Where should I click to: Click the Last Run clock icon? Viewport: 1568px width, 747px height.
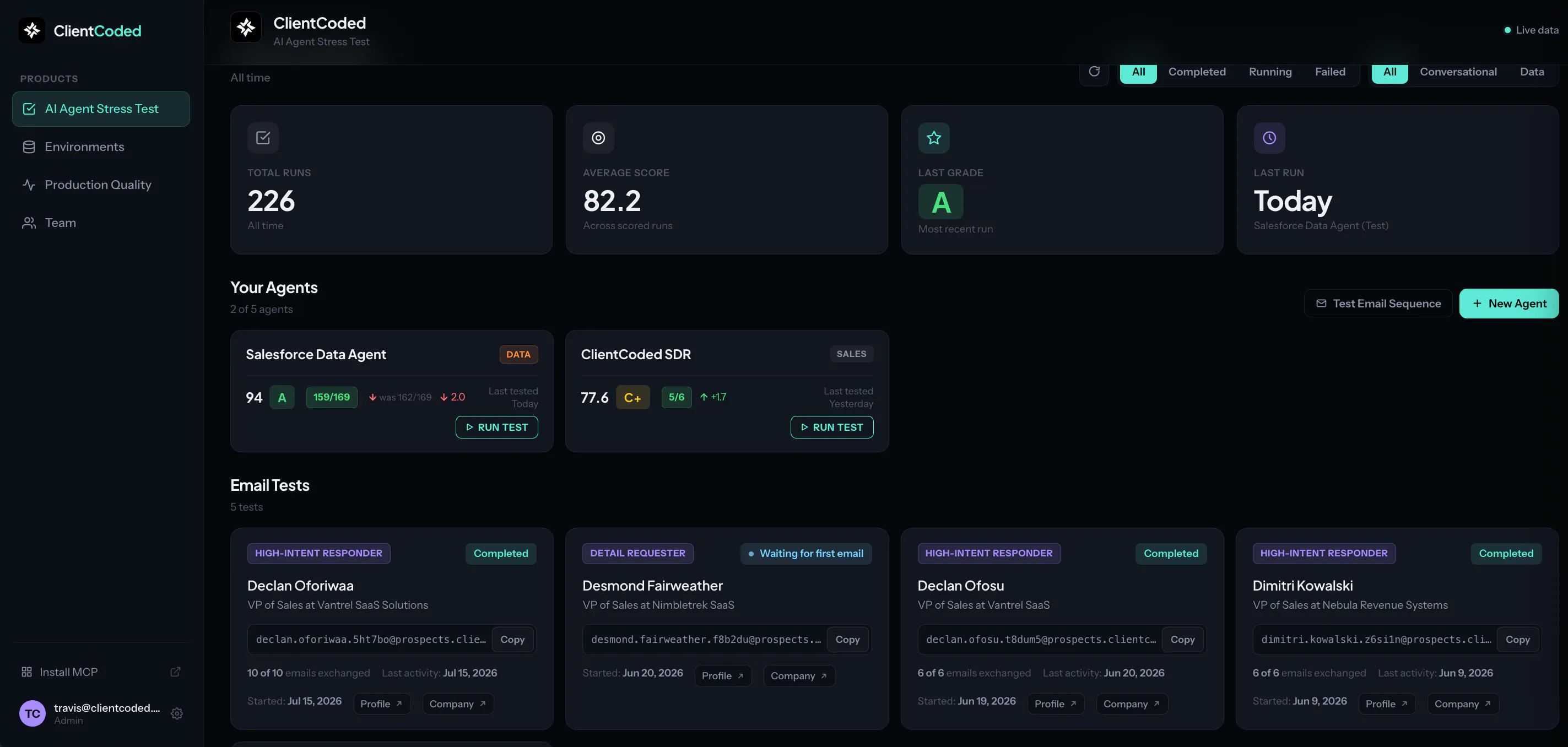(1269, 138)
